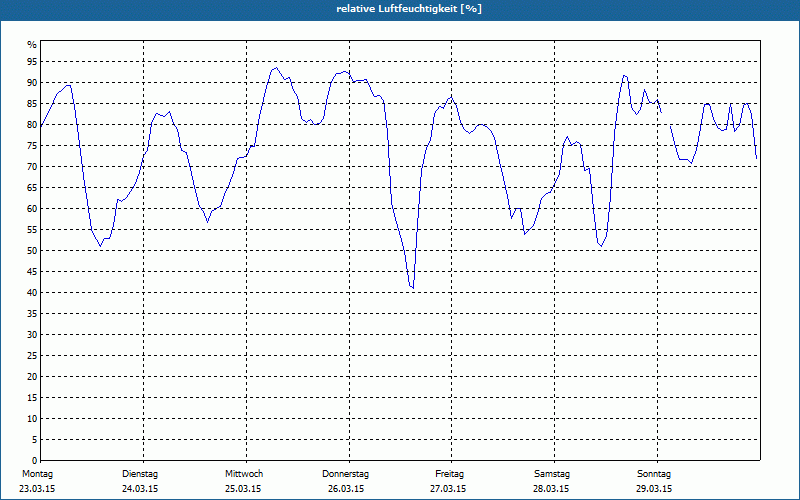Click the y-axis value '10'
800x500 pixels.
coord(32,419)
